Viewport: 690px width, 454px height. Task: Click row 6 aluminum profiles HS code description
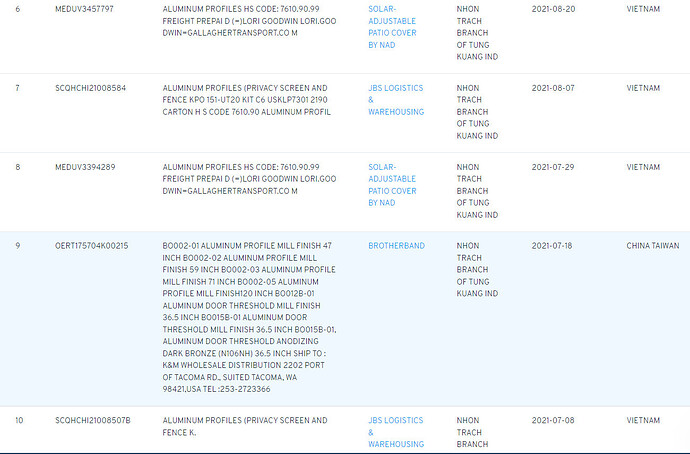(249, 21)
